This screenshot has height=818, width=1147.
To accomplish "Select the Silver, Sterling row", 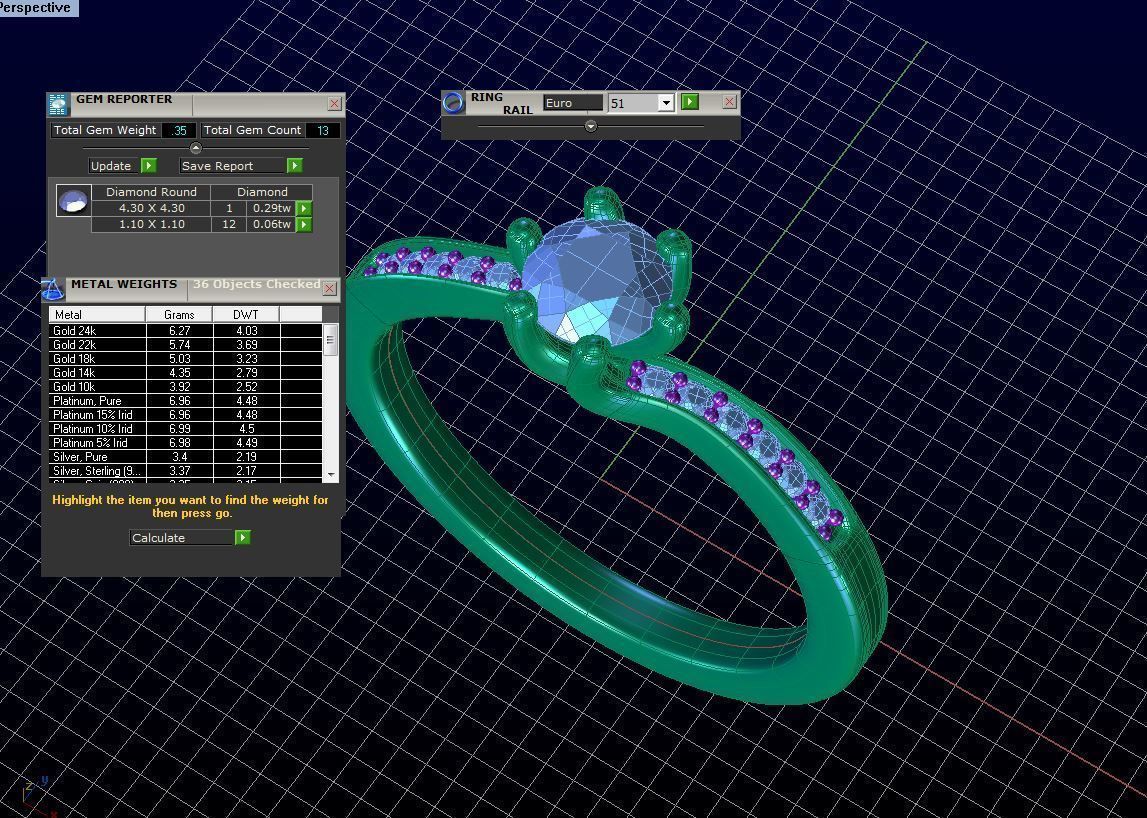I will pos(186,470).
